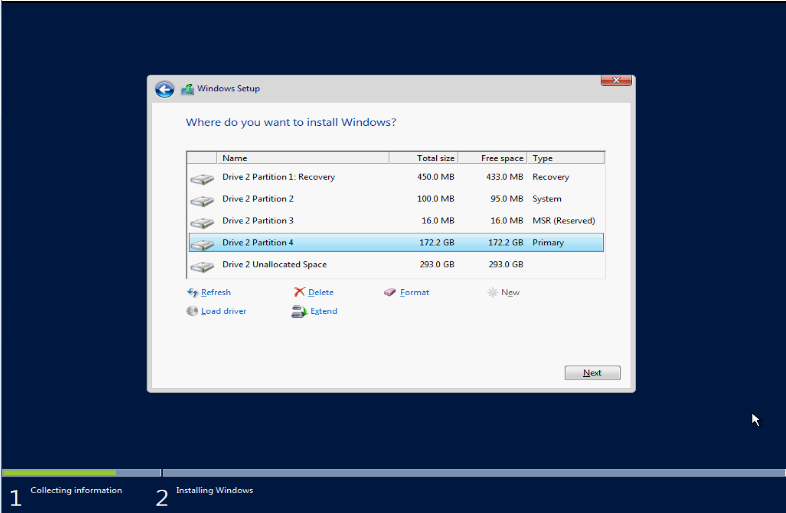Click the Next button

593,373
